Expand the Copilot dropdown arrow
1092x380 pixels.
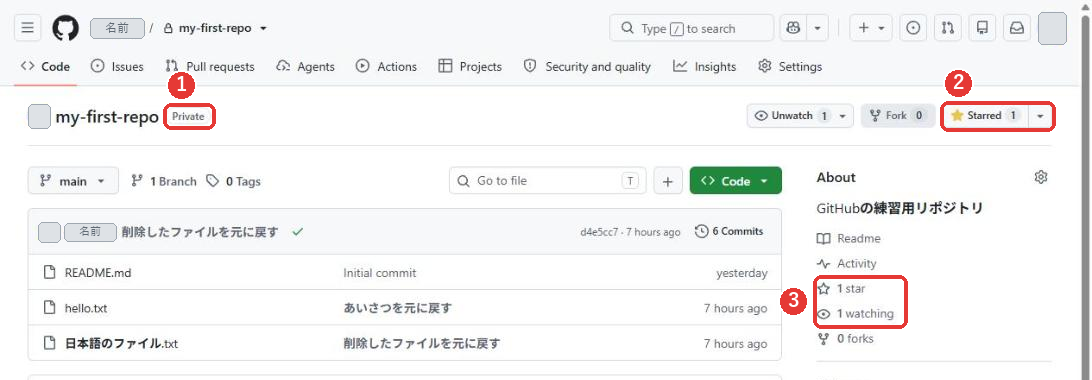pyautogui.click(x=817, y=29)
